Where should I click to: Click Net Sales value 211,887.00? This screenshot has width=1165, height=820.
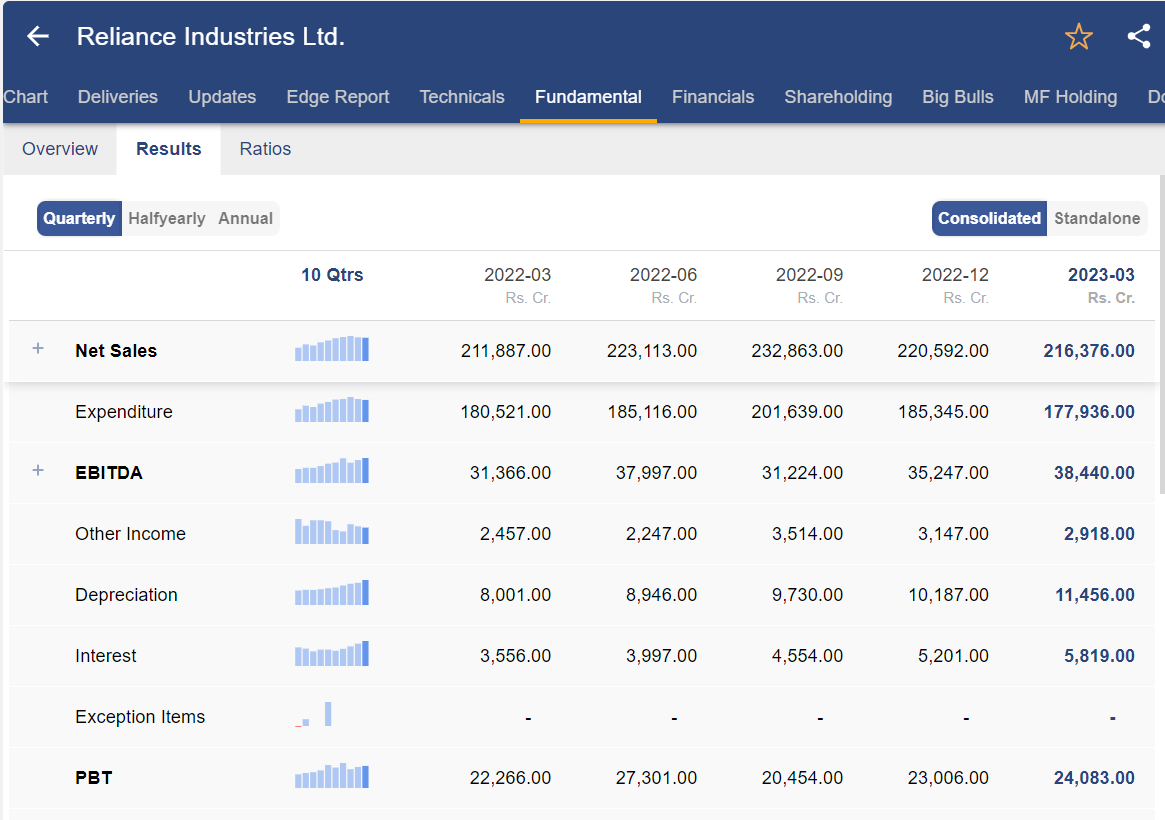(505, 351)
